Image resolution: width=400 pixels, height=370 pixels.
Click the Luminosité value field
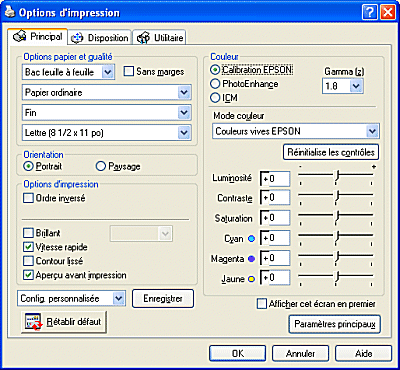pos(275,179)
